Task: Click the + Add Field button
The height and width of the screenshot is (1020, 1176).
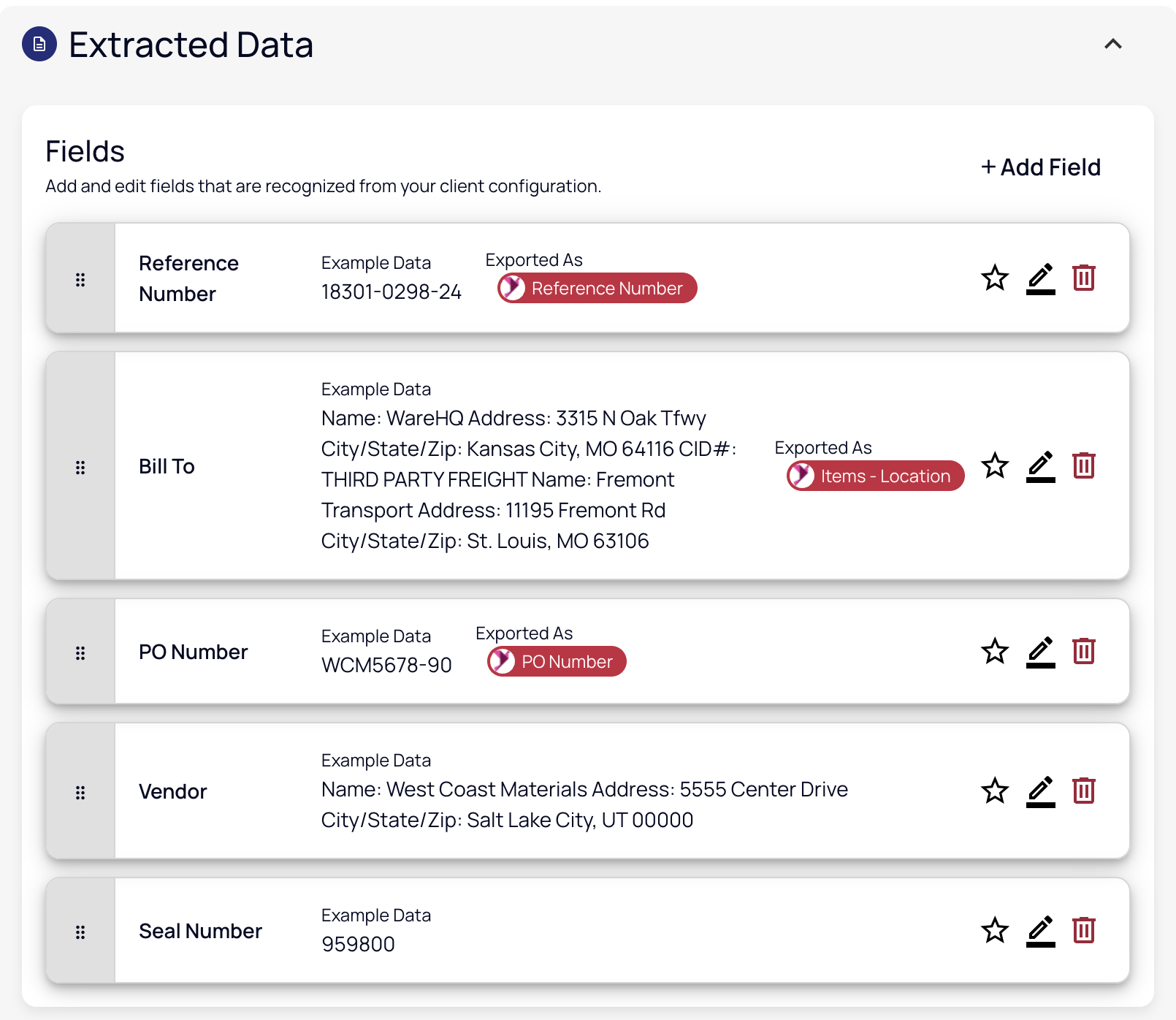Action: [x=1040, y=167]
